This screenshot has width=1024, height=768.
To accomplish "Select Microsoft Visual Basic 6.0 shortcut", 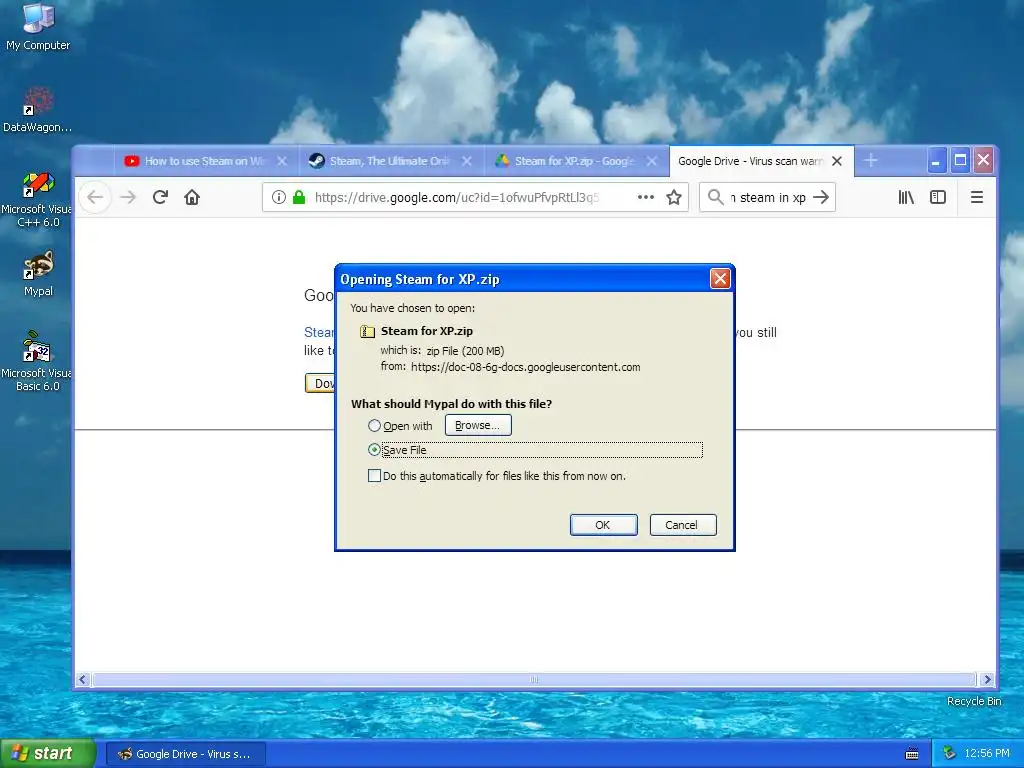I will (x=38, y=361).
